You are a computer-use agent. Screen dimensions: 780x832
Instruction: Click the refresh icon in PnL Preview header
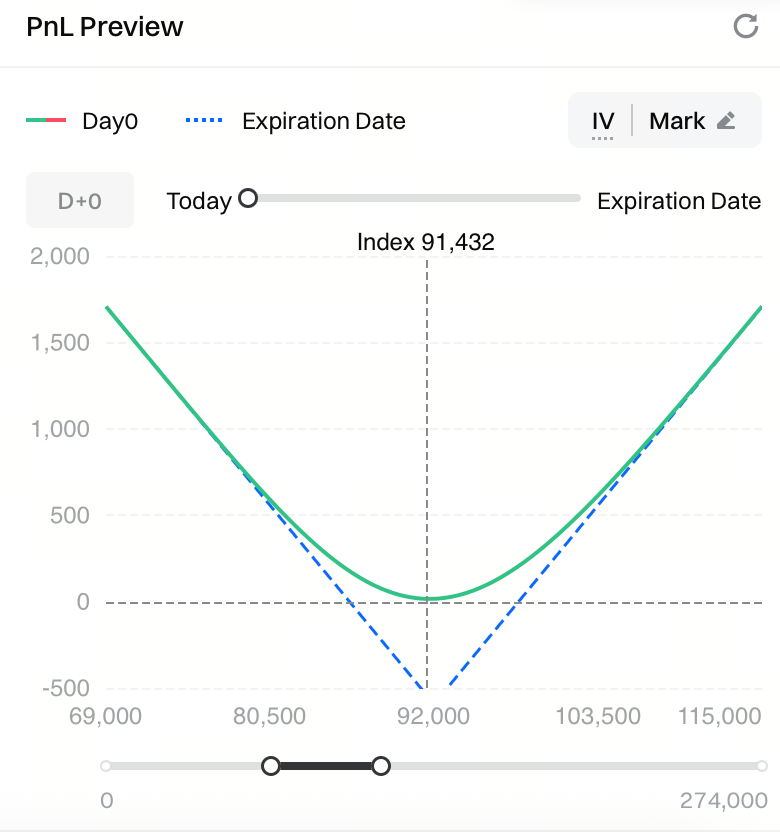[x=746, y=26]
